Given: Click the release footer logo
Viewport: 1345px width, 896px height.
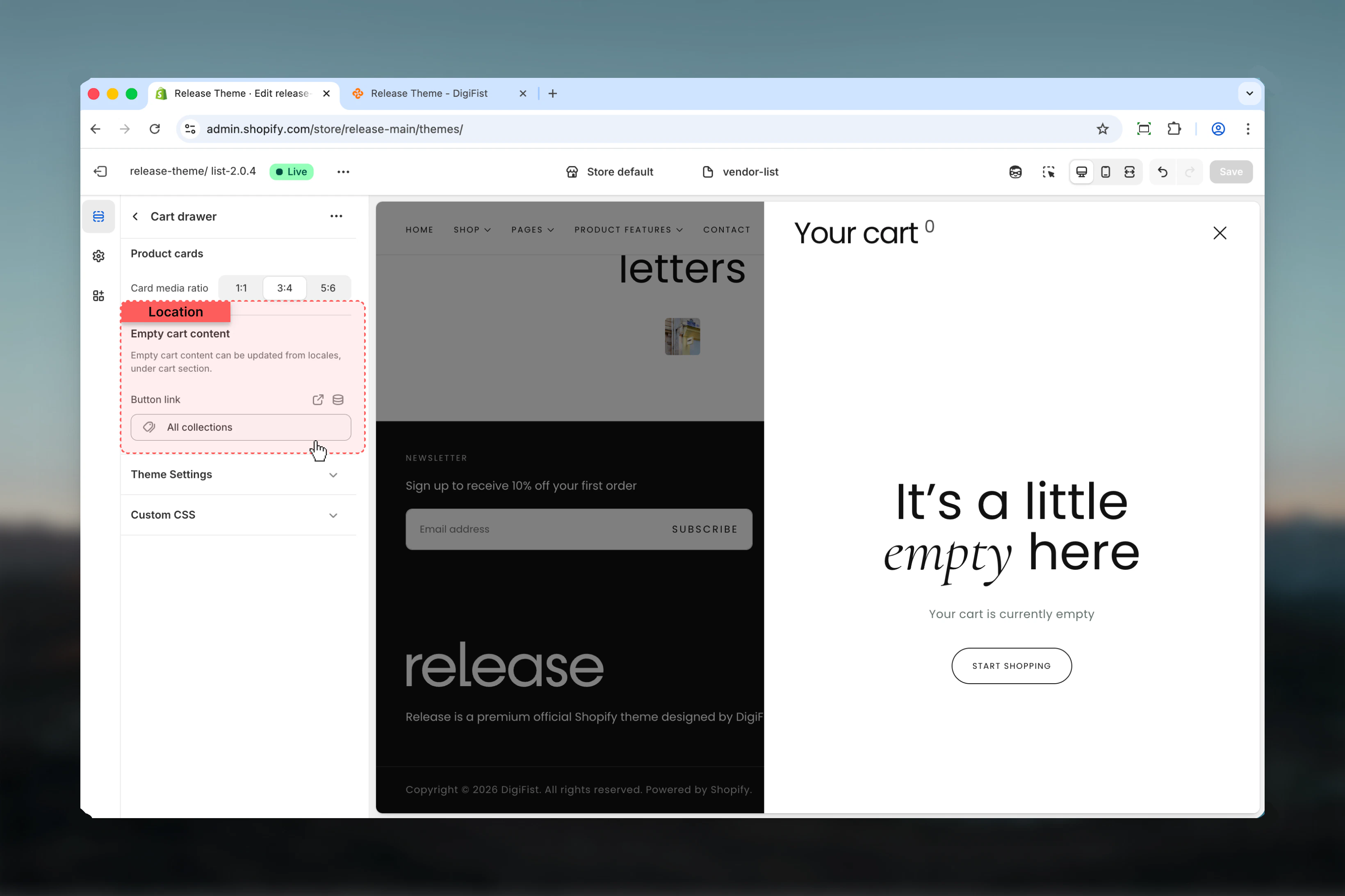Looking at the screenshot, I should 504,664.
